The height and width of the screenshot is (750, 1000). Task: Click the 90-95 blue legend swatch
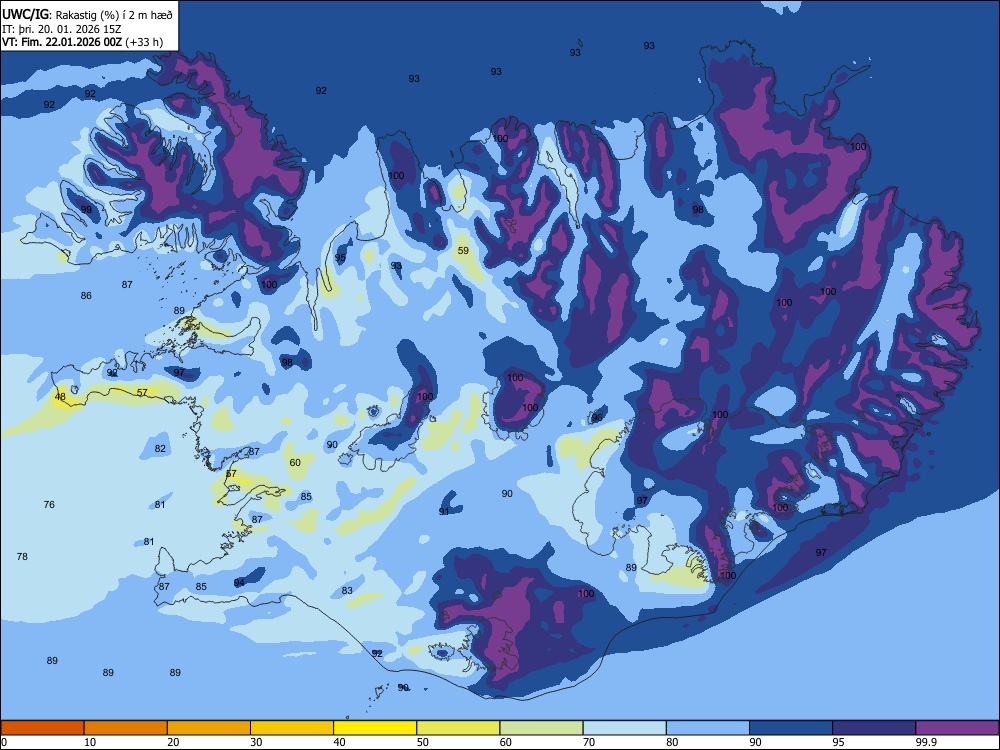click(x=791, y=728)
